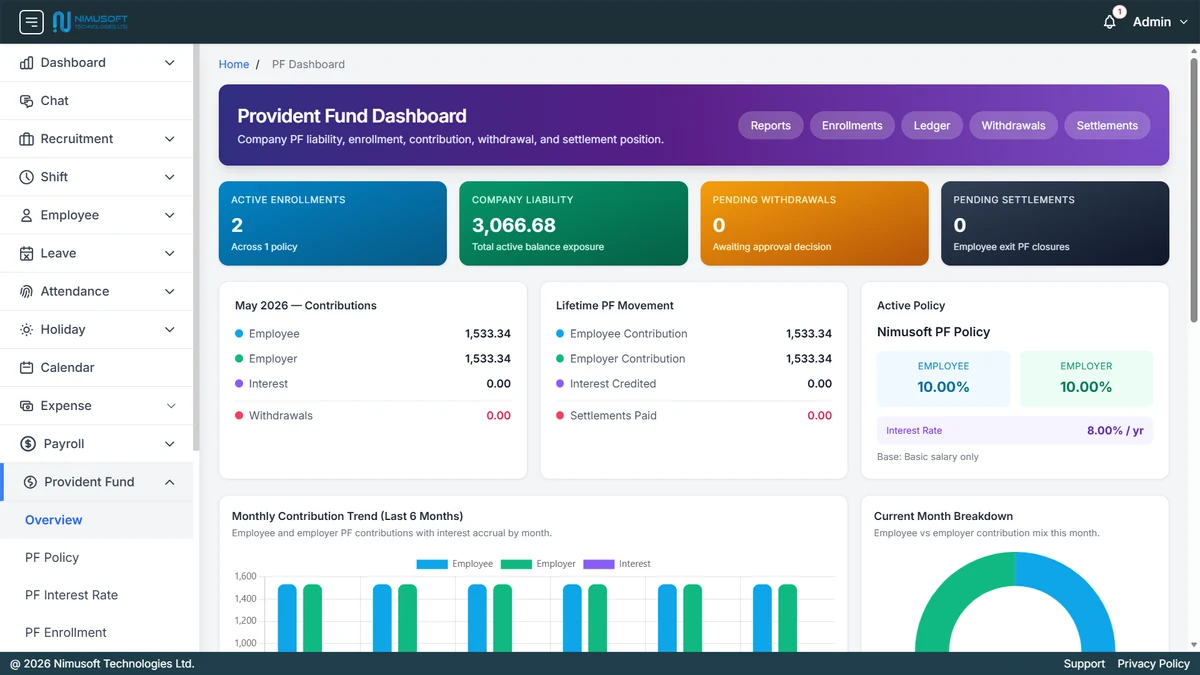Open the Admin user menu
The height and width of the screenshot is (675, 1200).
[x=1160, y=22]
